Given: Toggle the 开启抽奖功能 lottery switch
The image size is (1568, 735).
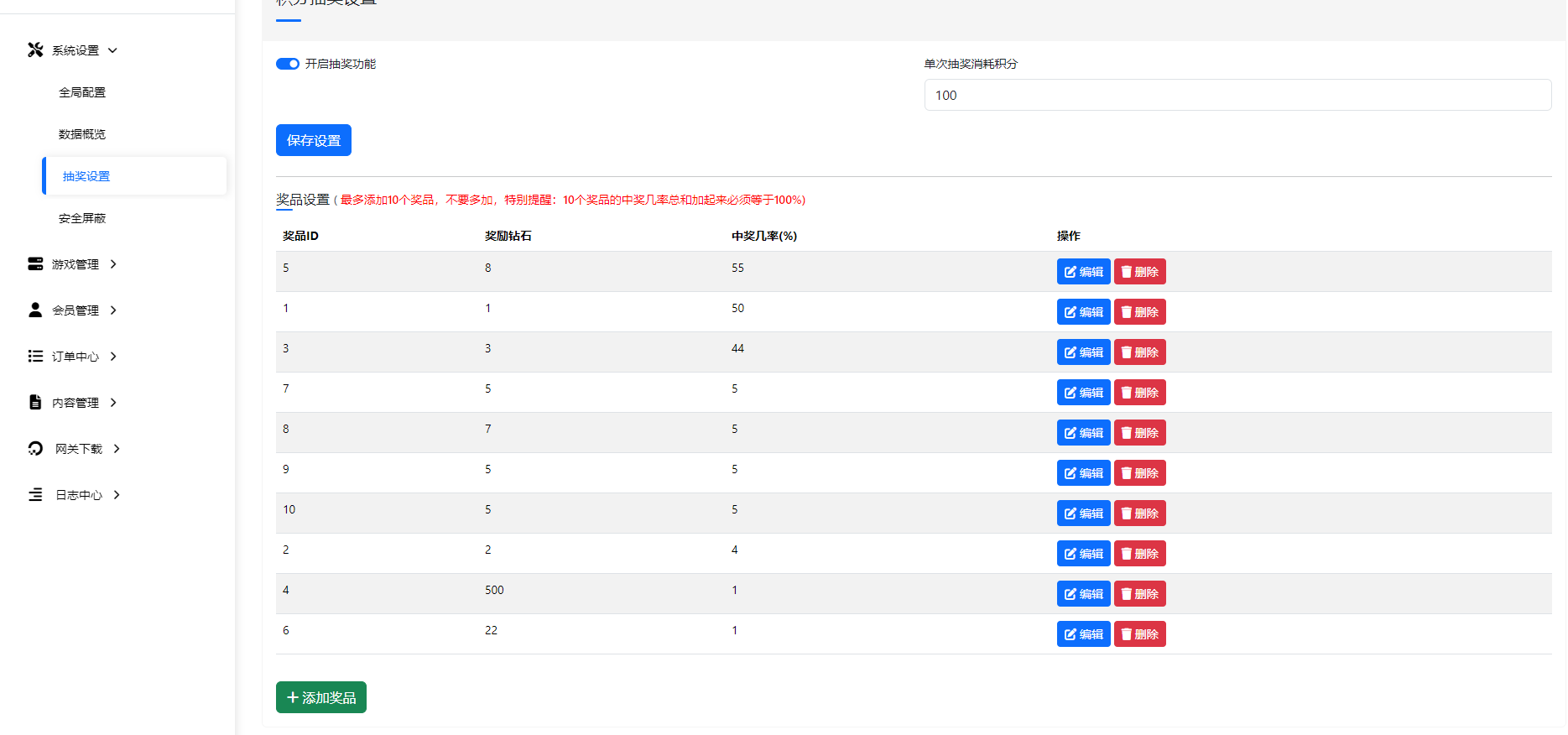Looking at the screenshot, I should (288, 64).
